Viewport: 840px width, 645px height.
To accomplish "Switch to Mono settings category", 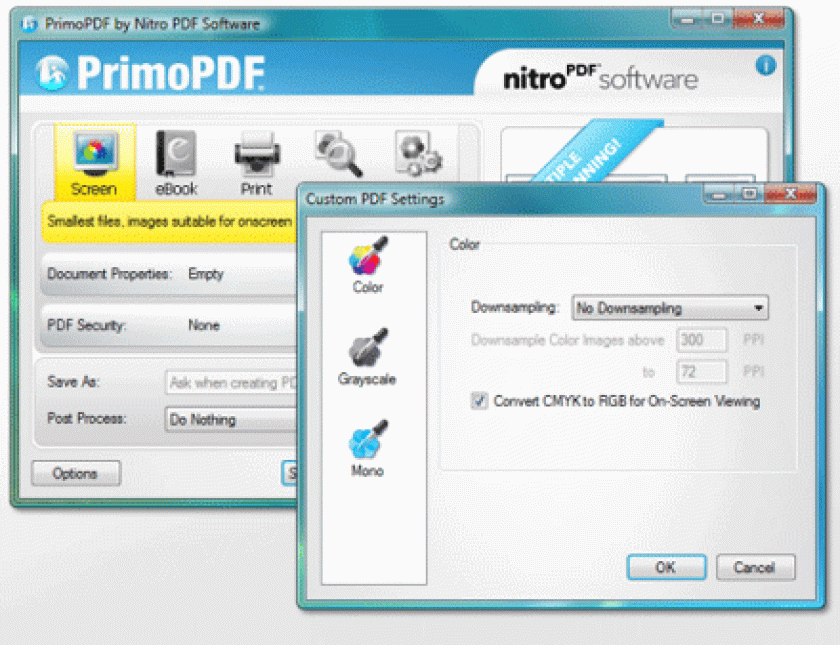I will click(368, 449).
